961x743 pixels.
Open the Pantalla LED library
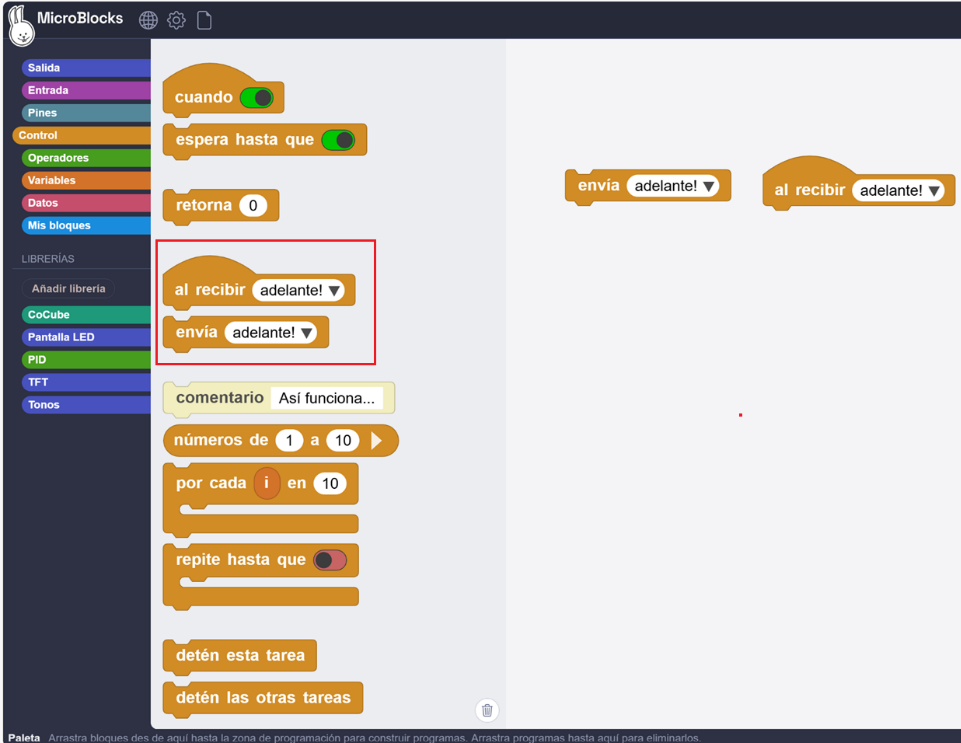(85, 337)
